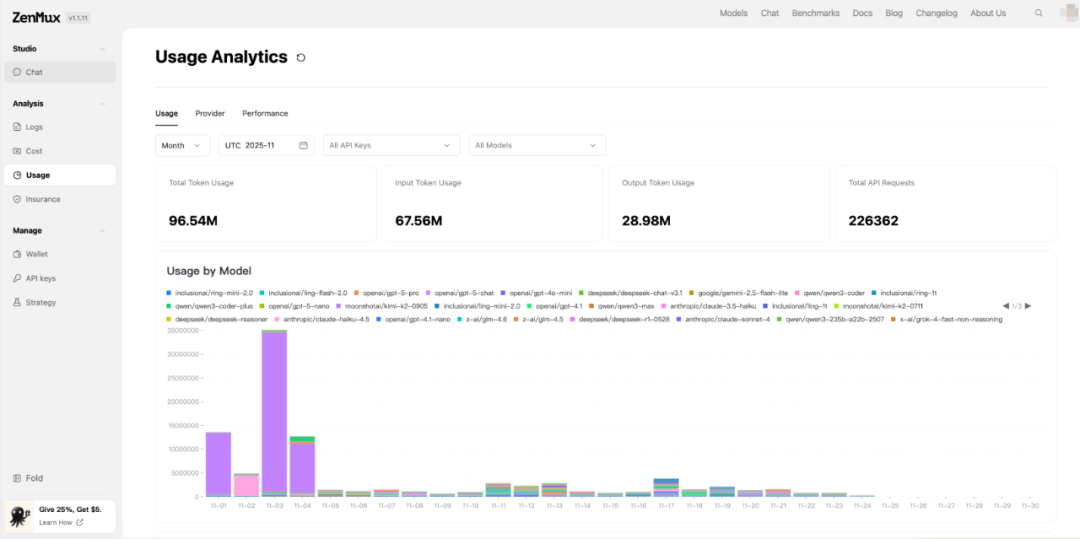Screen dimensions: 1080x539
Task: Switch to the Performance tab
Action: [x=265, y=114]
